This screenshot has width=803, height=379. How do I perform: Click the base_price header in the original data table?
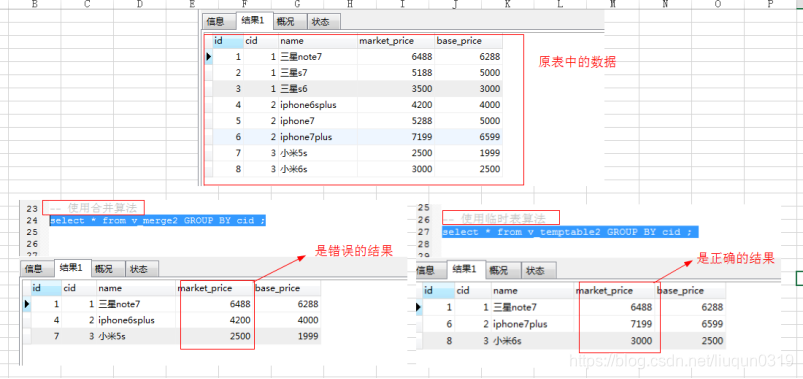coord(469,41)
